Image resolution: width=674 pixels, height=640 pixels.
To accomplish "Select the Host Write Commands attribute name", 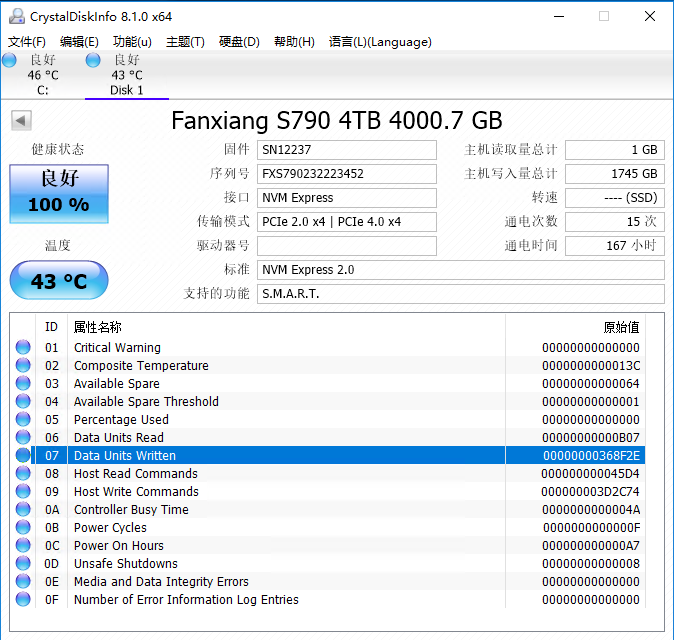I will 136,491.
